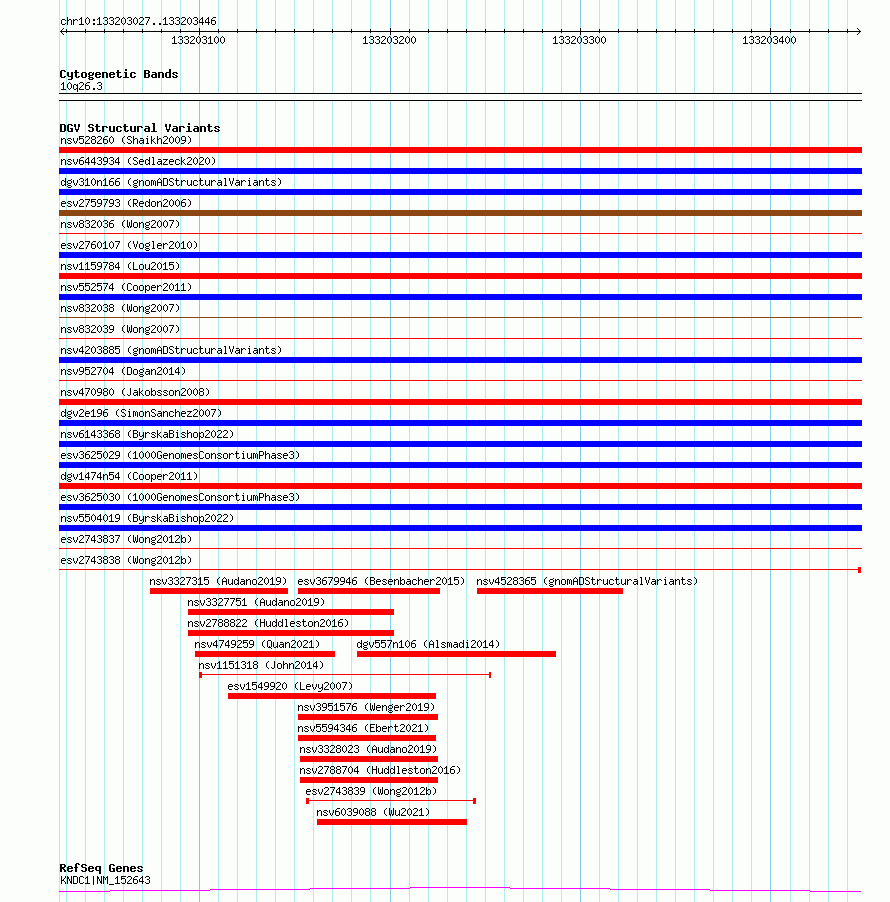Click the blue bar under nsv6443934
This screenshot has height=902, width=890.
tap(460, 171)
